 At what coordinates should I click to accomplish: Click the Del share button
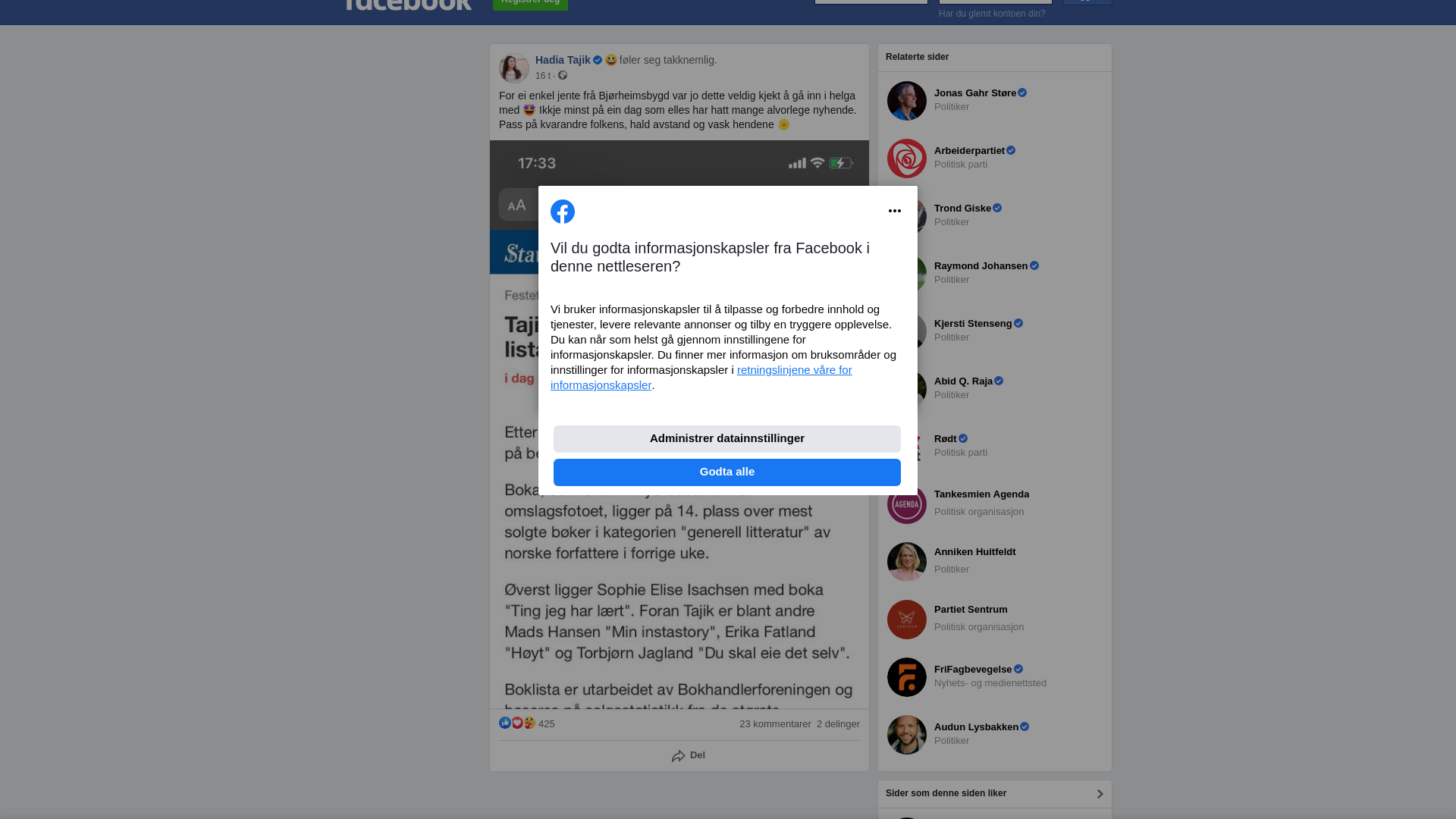pyautogui.click(x=689, y=756)
